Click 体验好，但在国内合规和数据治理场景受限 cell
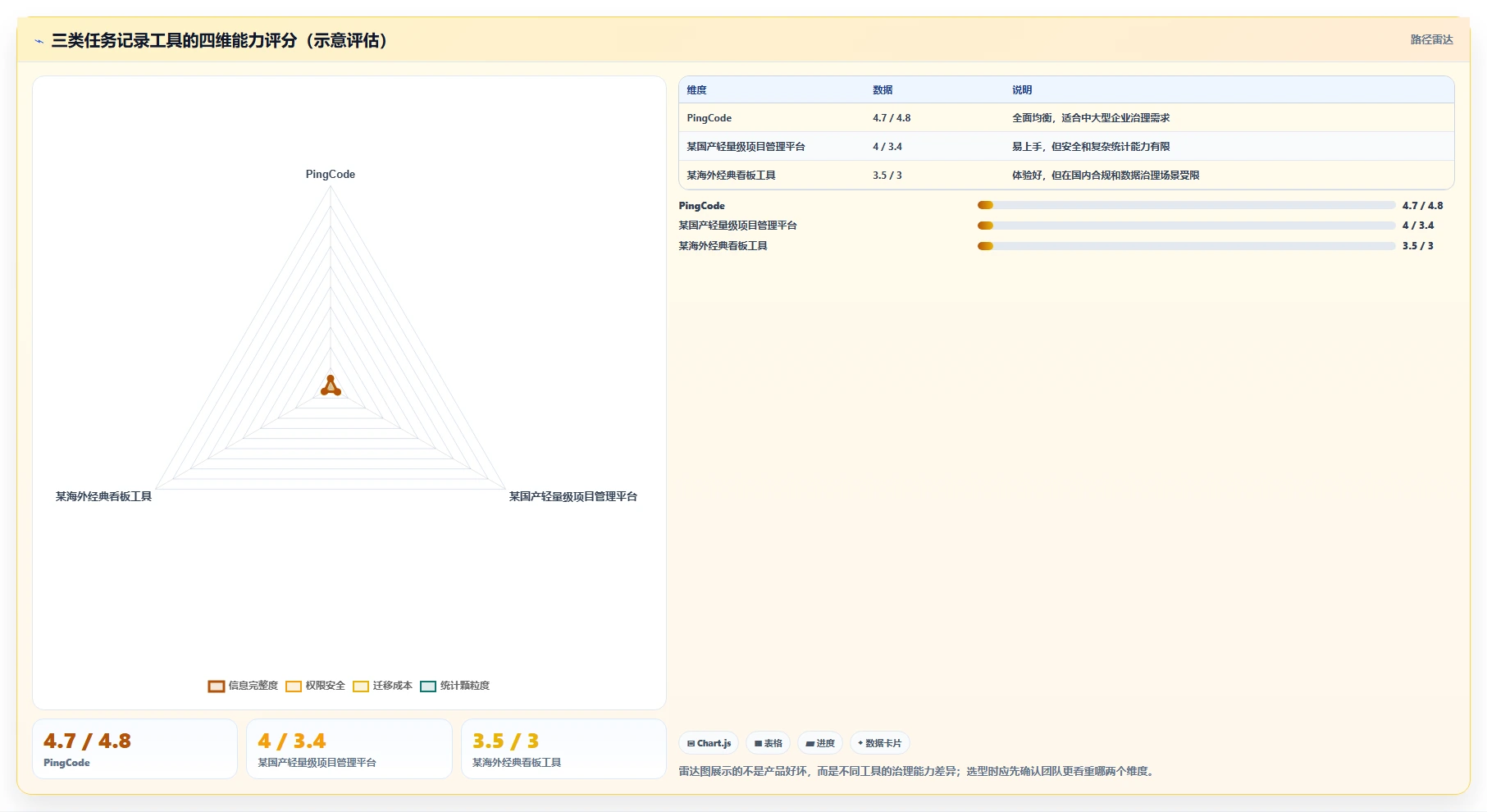1487x812 pixels. pos(1106,176)
